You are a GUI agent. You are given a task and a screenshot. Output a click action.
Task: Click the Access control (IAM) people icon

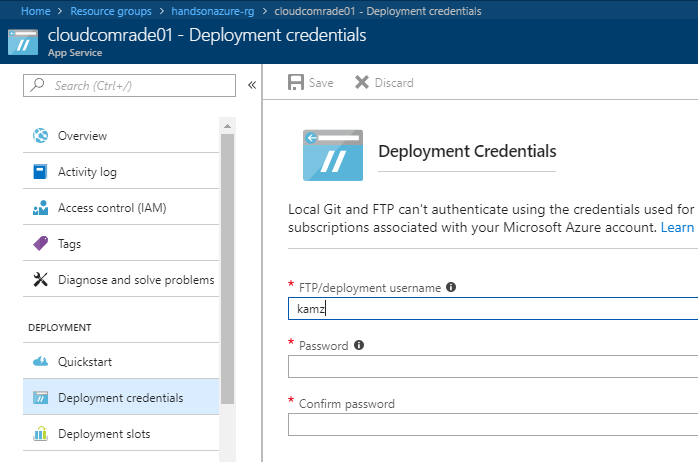pos(41,208)
